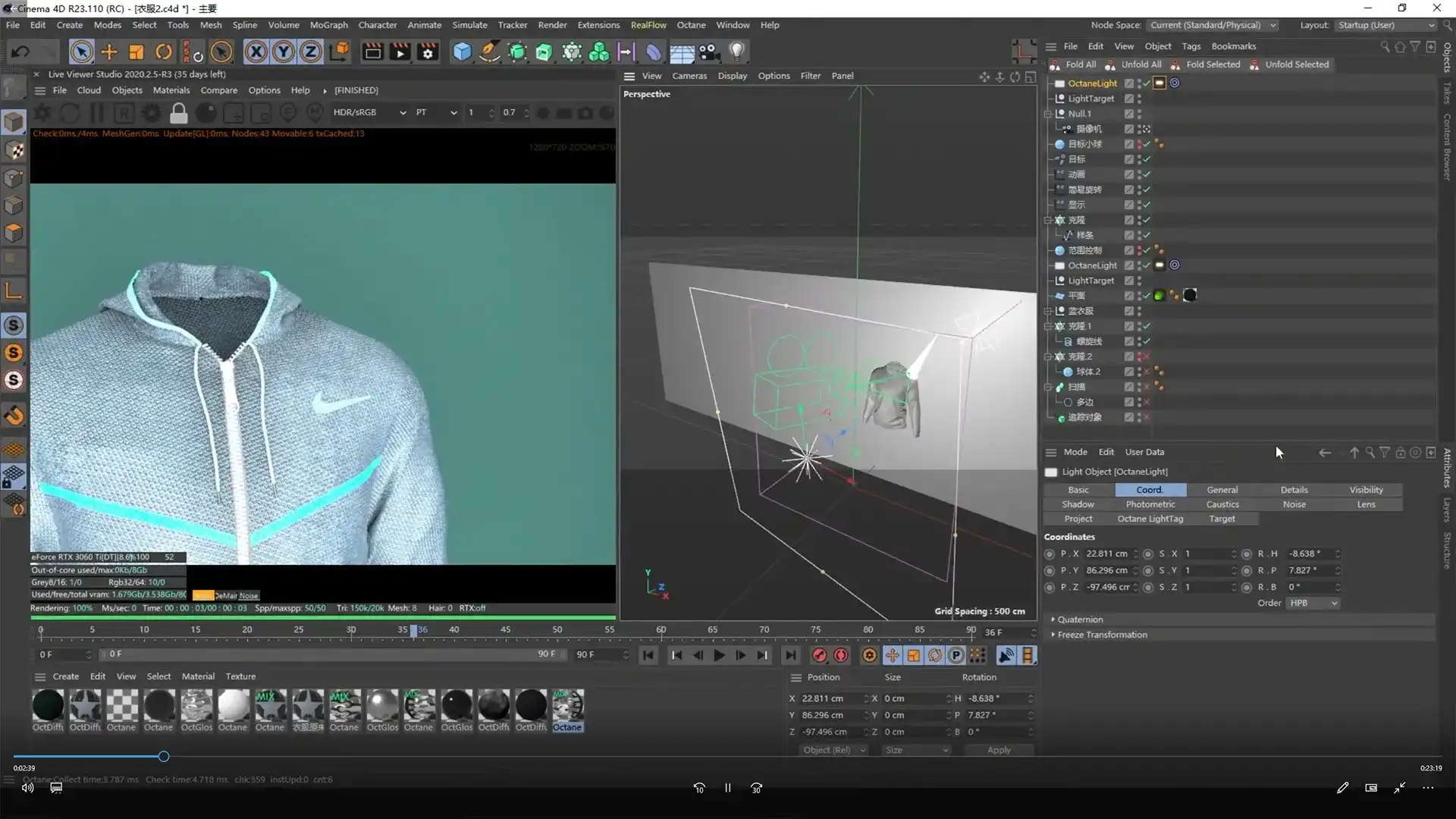This screenshot has height=819, width=1456.
Task: Add a Cube primitive object
Action: pyautogui.click(x=462, y=52)
